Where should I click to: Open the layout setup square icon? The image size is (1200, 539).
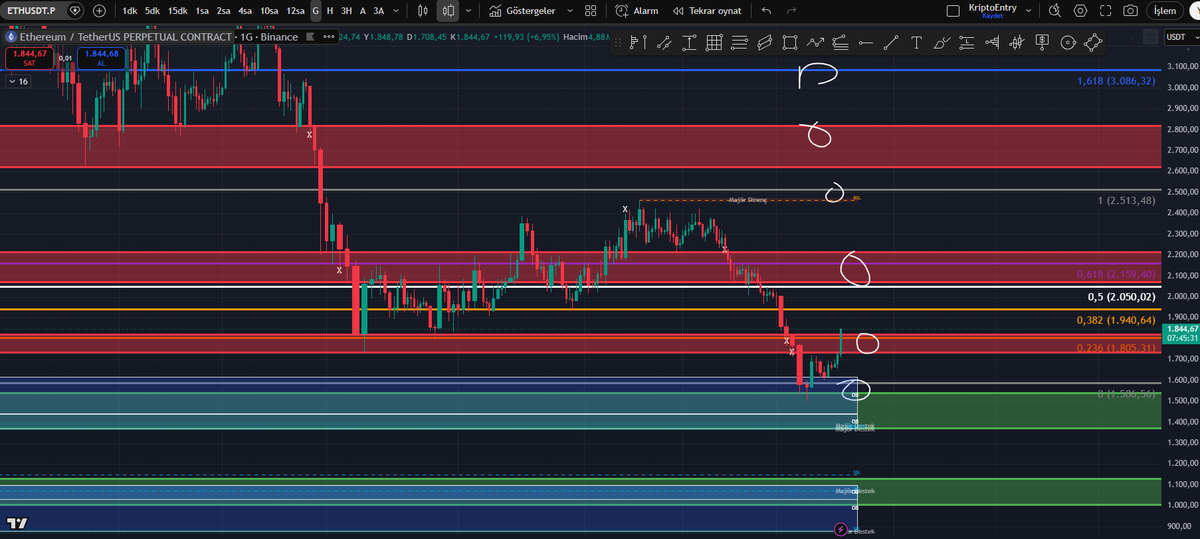click(x=953, y=11)
